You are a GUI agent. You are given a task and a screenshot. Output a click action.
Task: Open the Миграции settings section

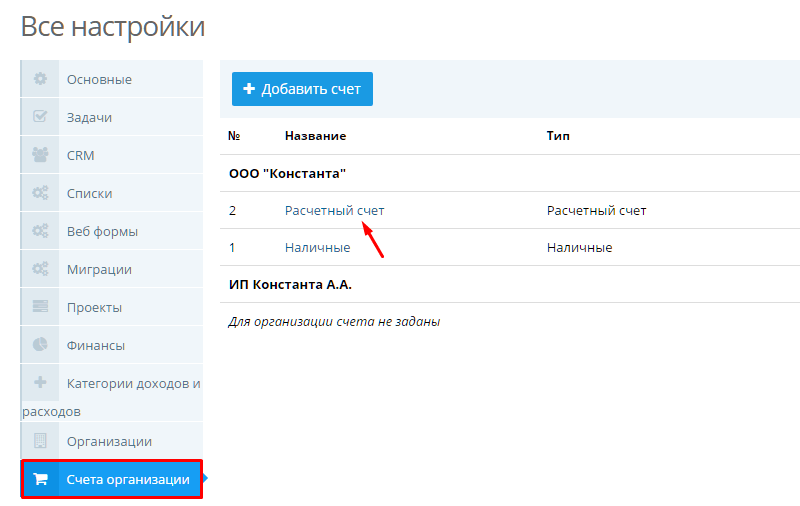(x=99, y=269)
